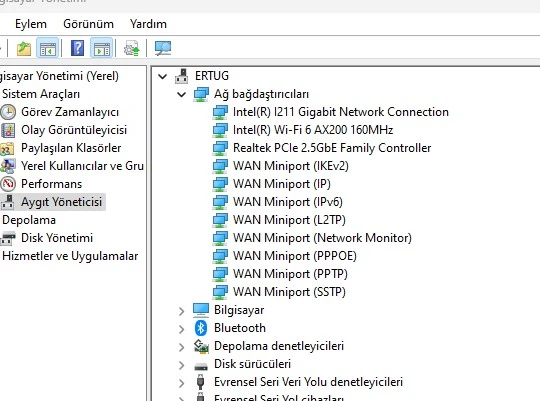Click the Evrensel Seri Veri Yolu USB icon
The height and width of the screenshot is (401, 540).
(200, 382)
